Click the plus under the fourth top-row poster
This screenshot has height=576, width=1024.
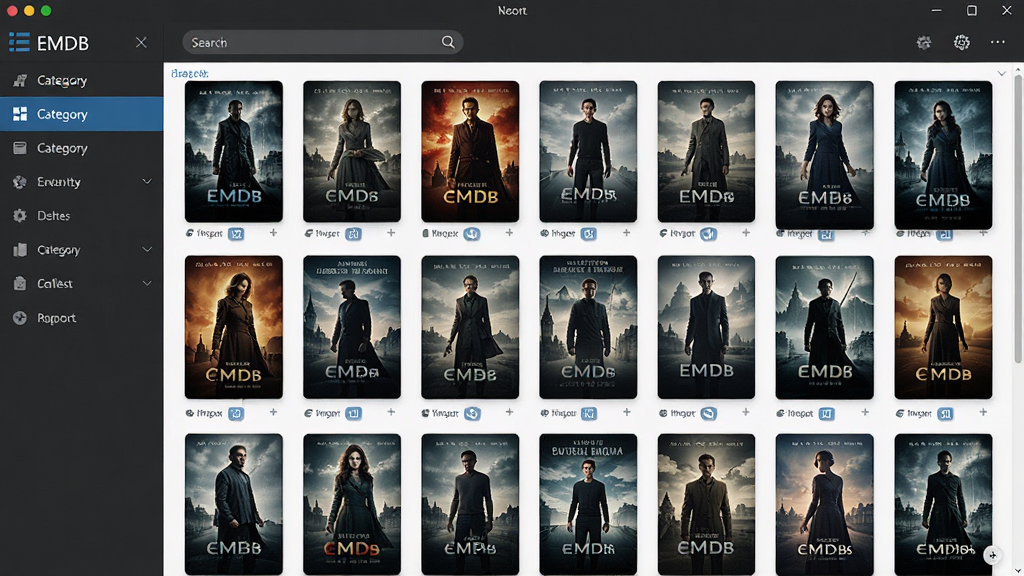tap(626, 232)
